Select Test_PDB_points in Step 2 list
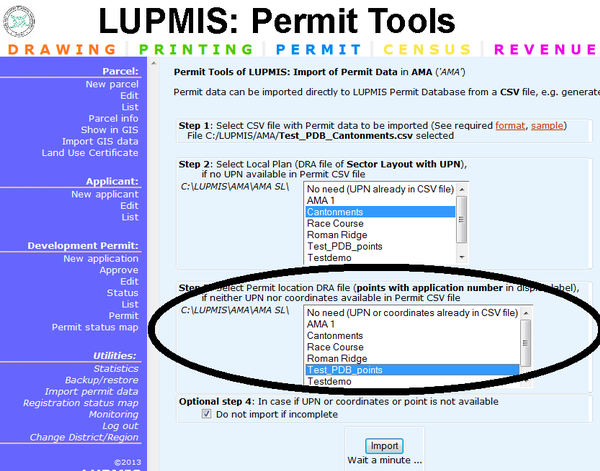The image size is (600, 471). [380, 246]
